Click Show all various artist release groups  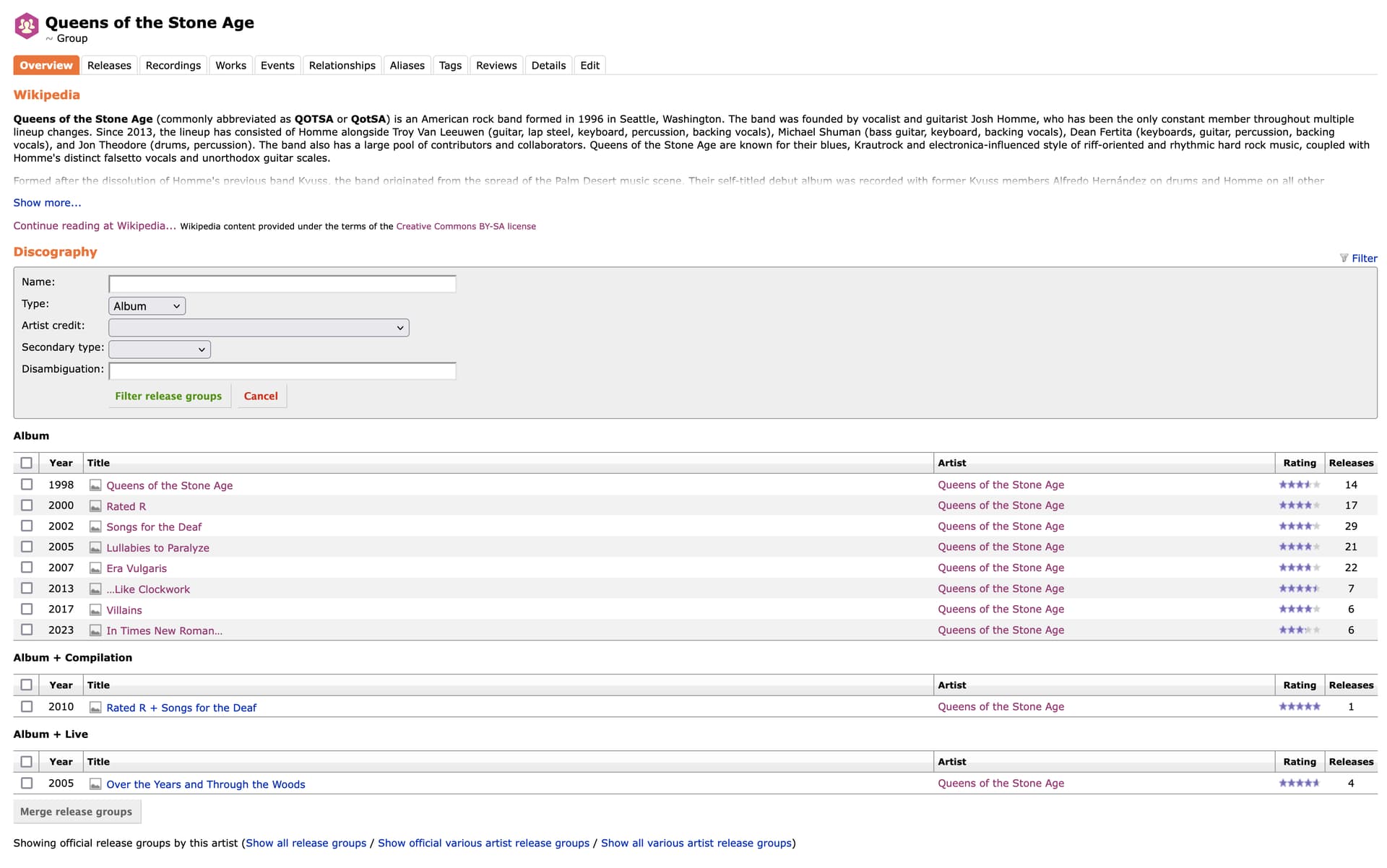[x=696, y=843]
